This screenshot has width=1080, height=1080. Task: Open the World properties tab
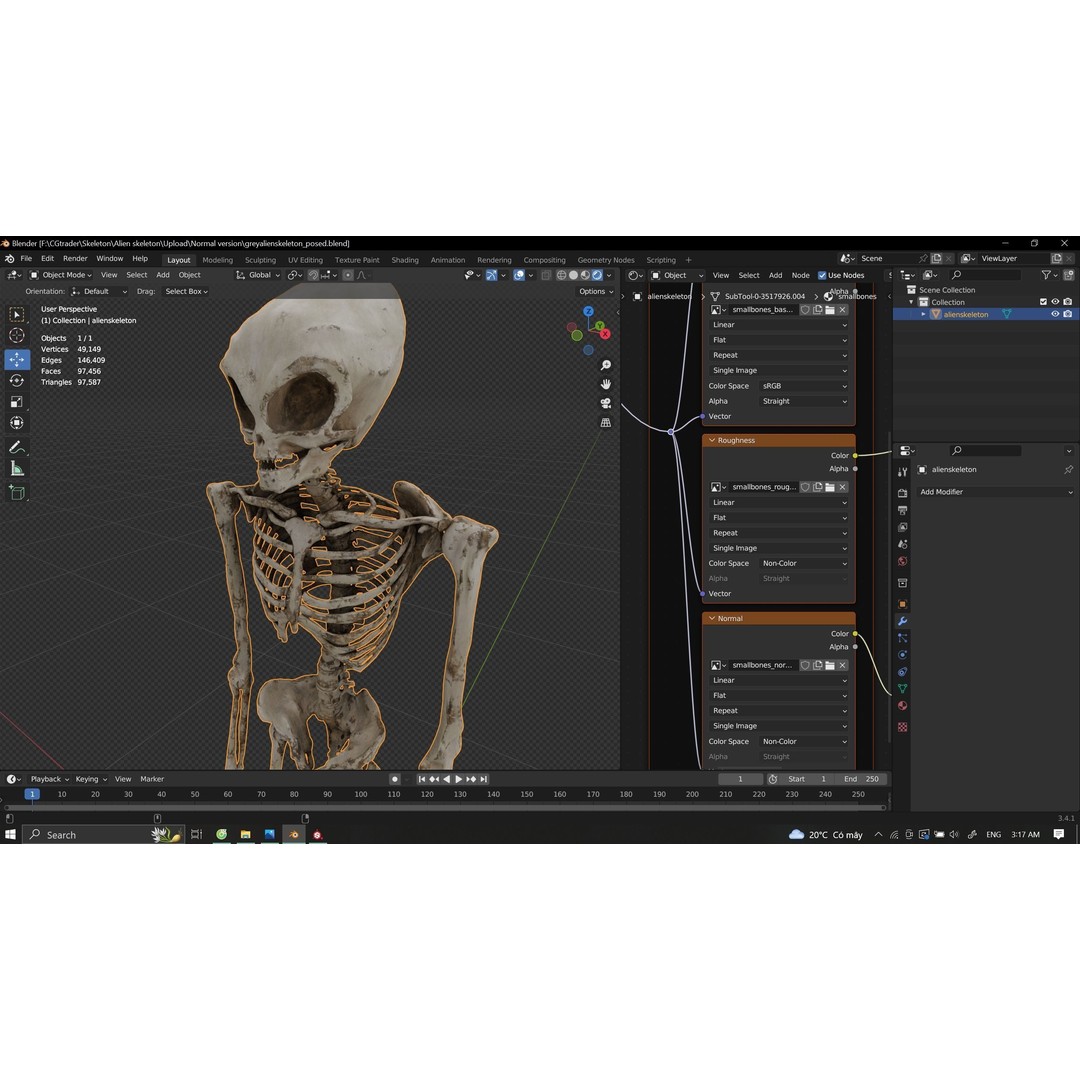[902, 561]
